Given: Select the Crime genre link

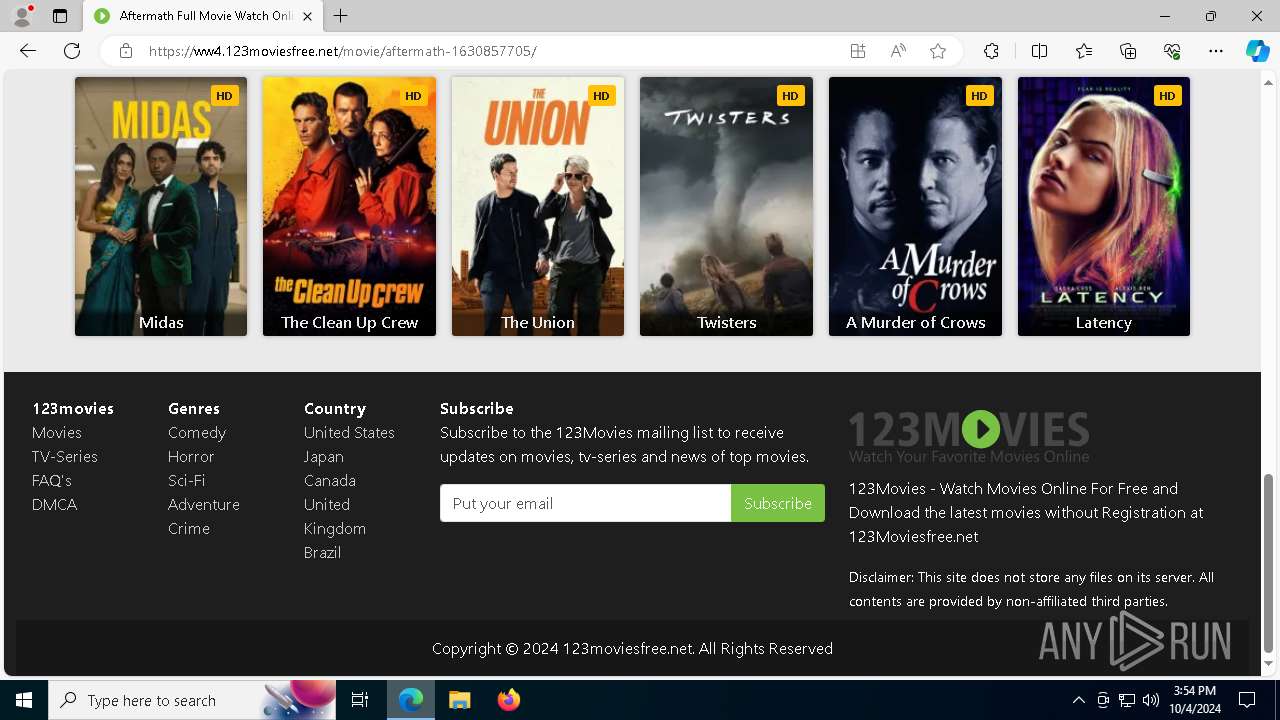Looking at the screenshot, I should pos(189,528).
